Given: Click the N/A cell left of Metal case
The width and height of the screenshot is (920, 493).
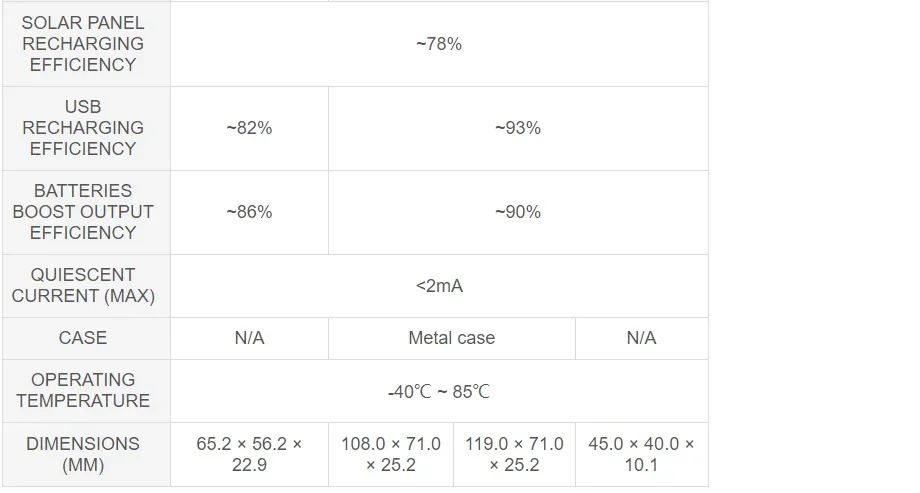Looking at the screenshot, I should coord(249,337).
